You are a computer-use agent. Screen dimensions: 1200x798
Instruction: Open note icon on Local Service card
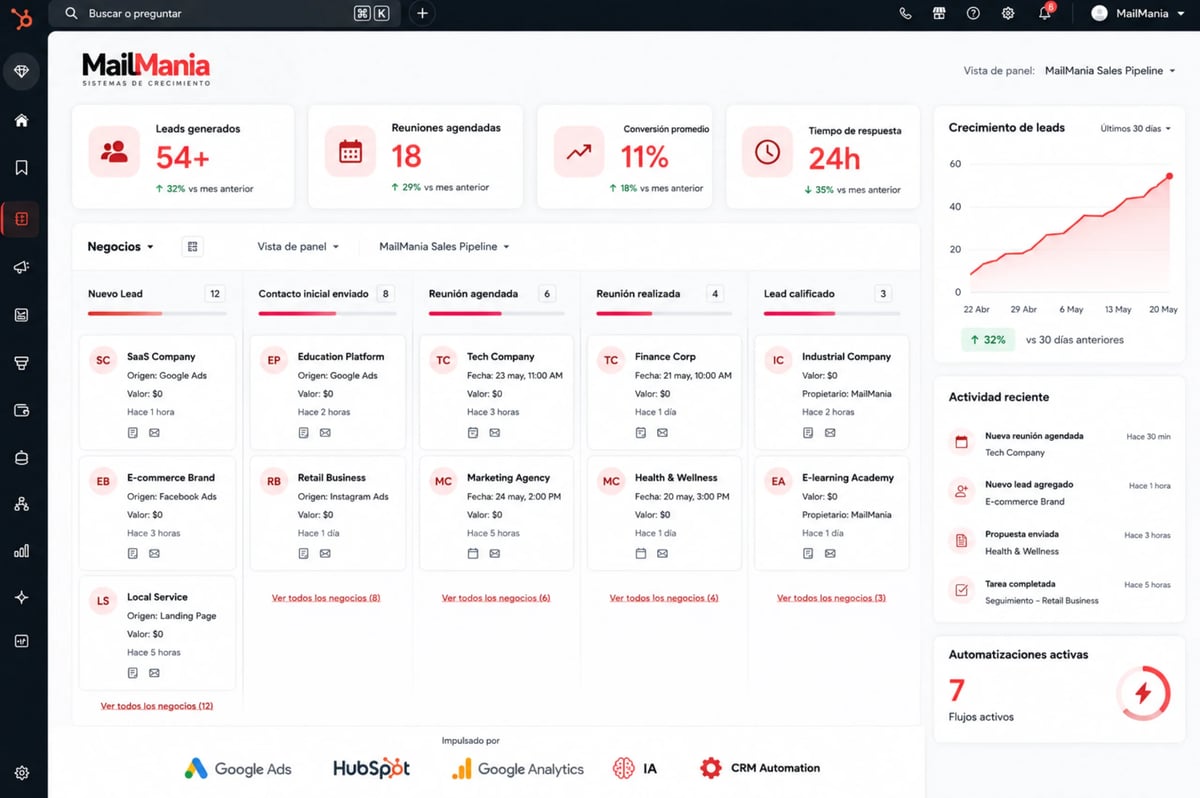133,673
